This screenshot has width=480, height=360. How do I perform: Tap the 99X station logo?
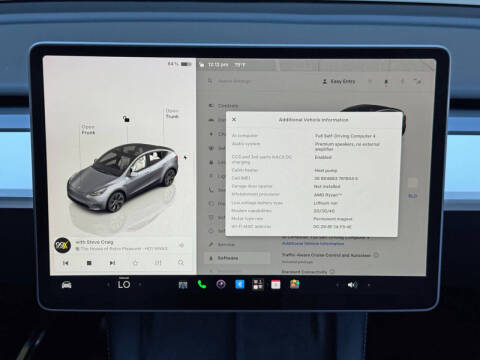click(x=62, y=245)
